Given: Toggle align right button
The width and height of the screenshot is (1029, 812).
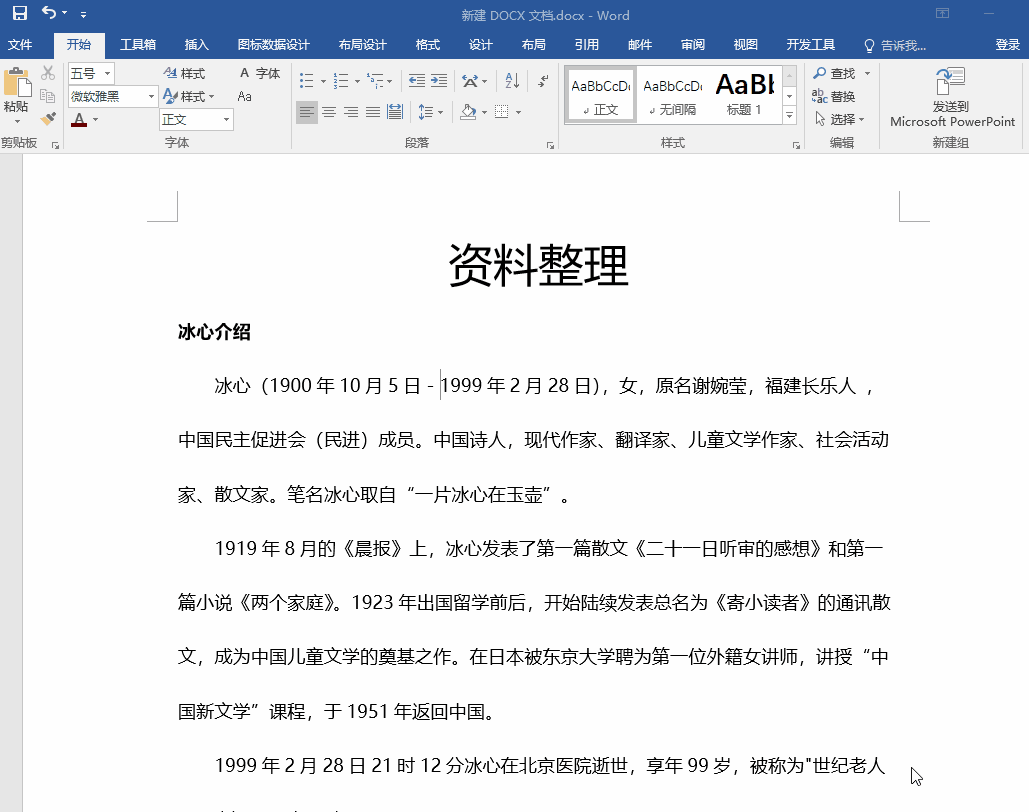Looking at the screenshot, I should click(x=351, y=112).
